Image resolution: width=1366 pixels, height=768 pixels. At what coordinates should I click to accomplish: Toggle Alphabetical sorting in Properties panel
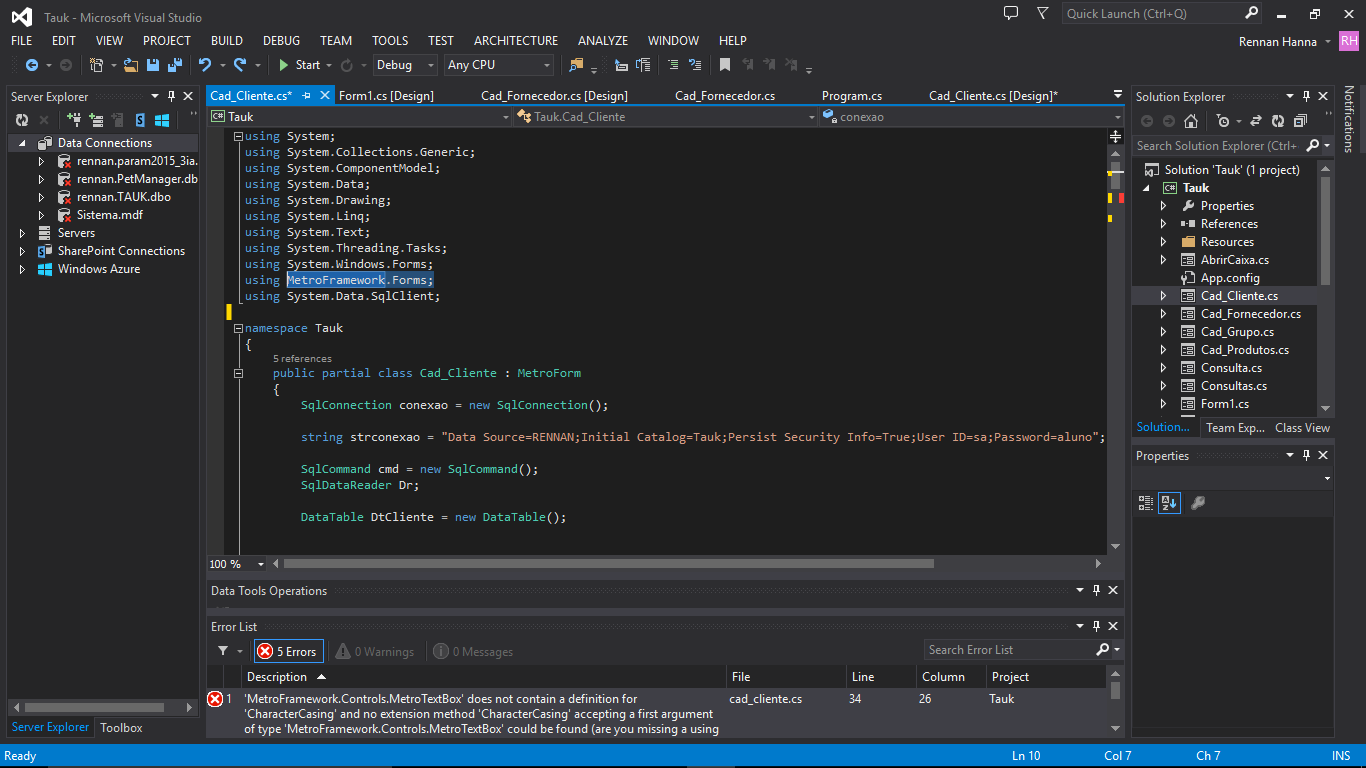(1169, 503)
